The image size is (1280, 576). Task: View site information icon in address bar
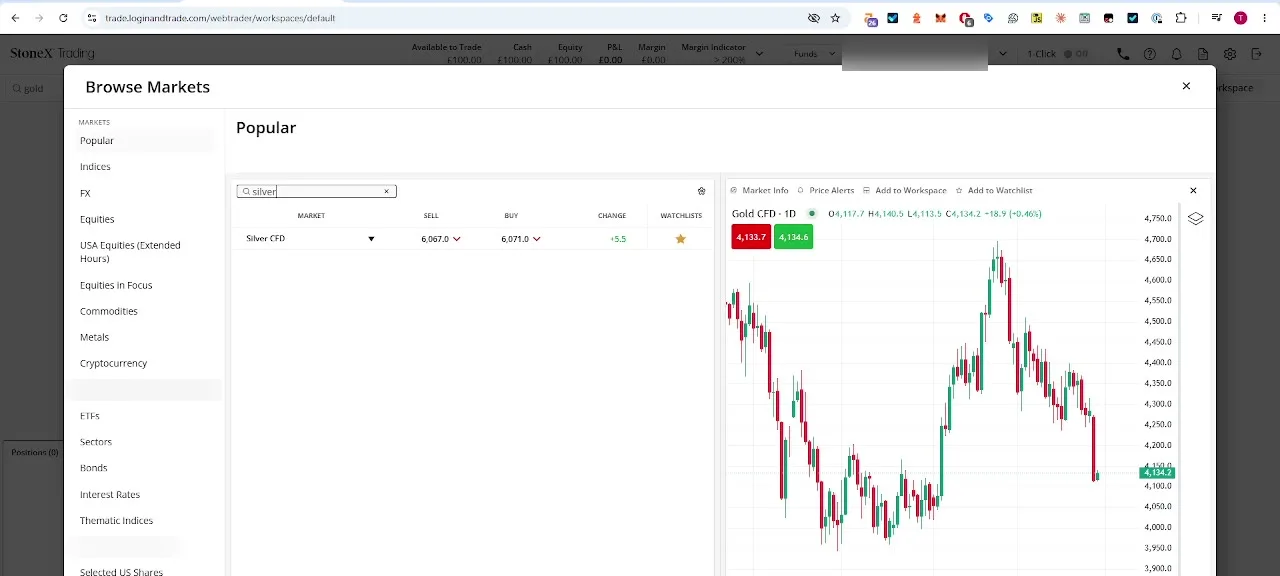(91, 18)
